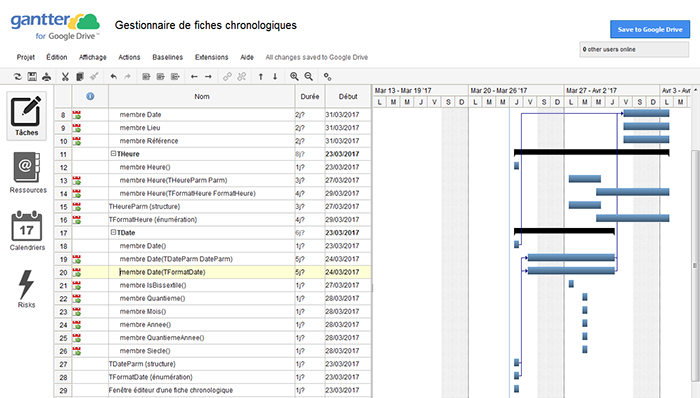This screenshot has width=700, height=398.
Task: Click the refresh/reload toolbar icon
Action: 17,76
